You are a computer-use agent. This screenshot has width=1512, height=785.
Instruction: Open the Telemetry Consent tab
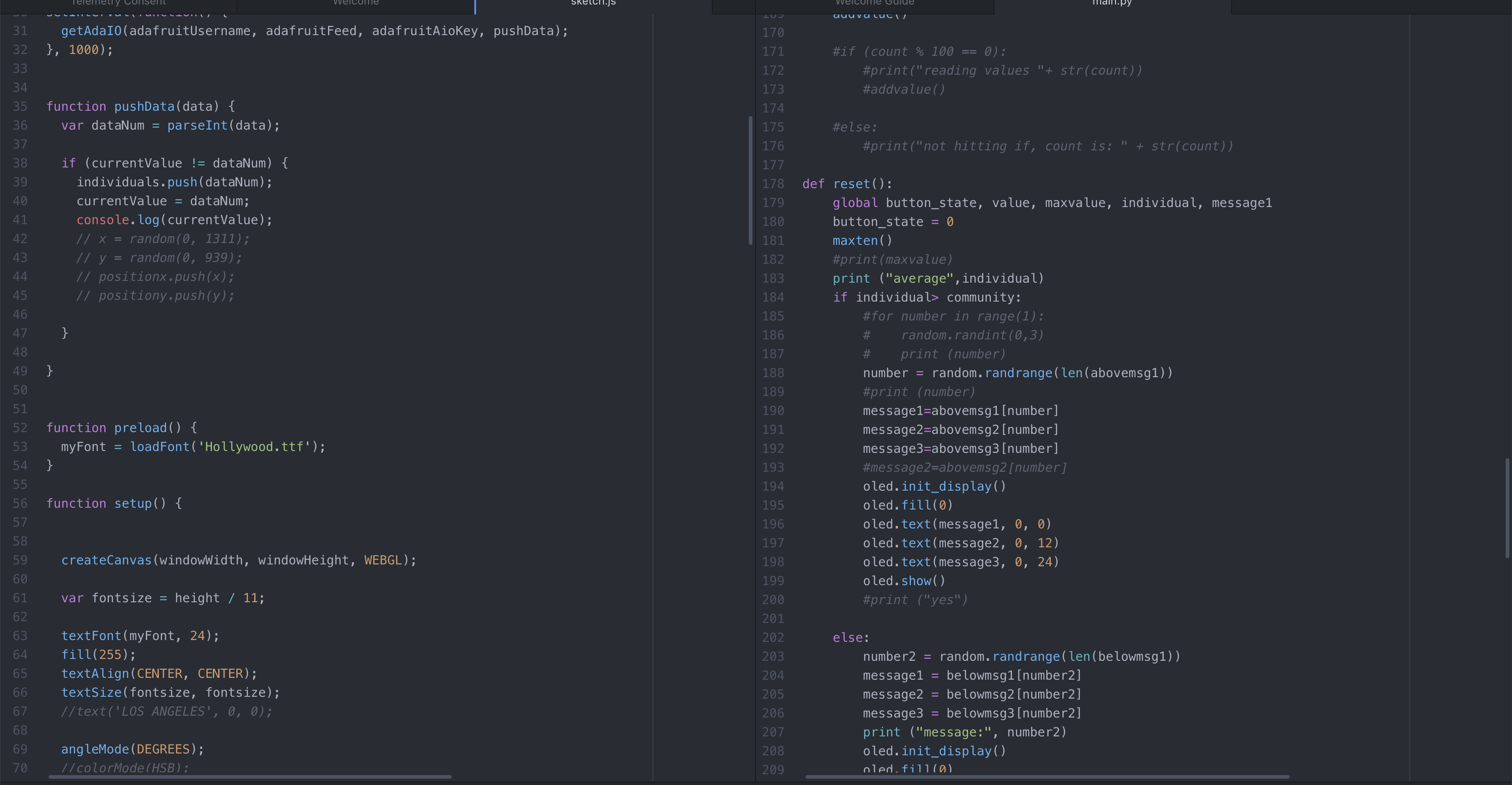(118, 4)
